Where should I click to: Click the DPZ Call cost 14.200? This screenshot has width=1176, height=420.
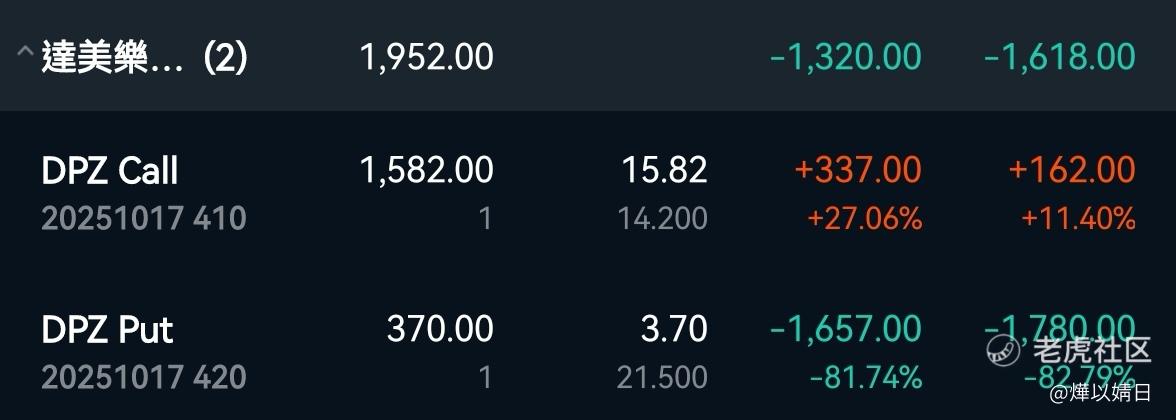[662, 219]
